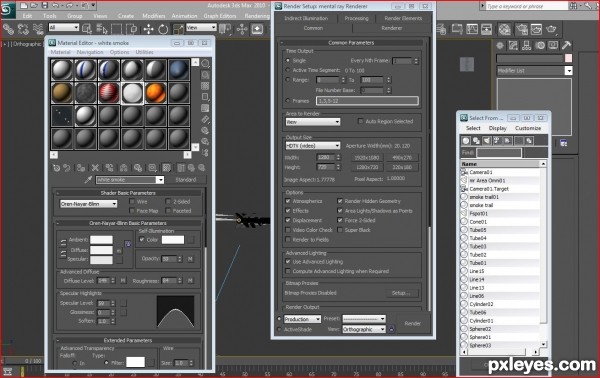Open the Oren-Nayar-Blinn shader dropdown
600x378 pixels.
pyautogui.click(x=88, y=204)
